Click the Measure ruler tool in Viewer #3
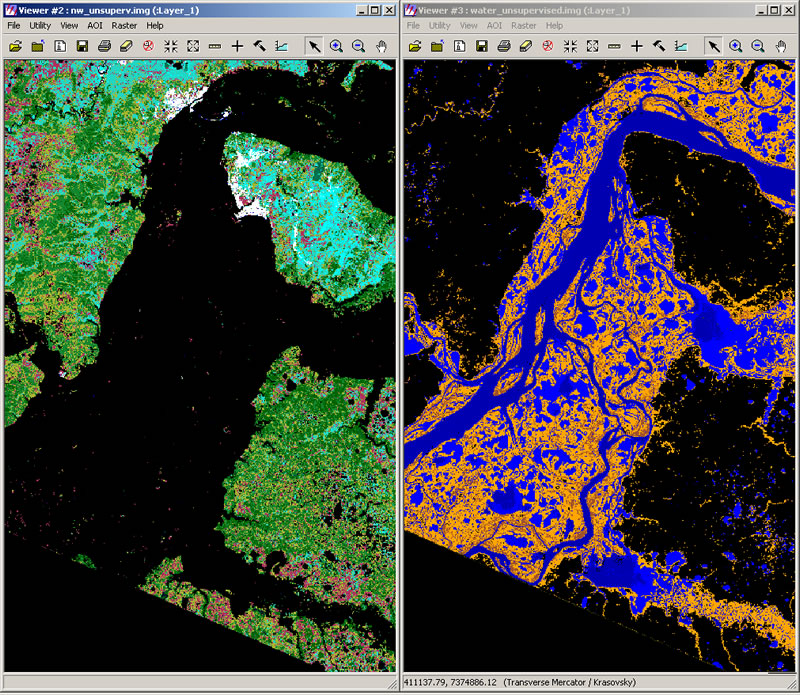Viewport: 800px width, 695px height. click(x=614, y=46)
